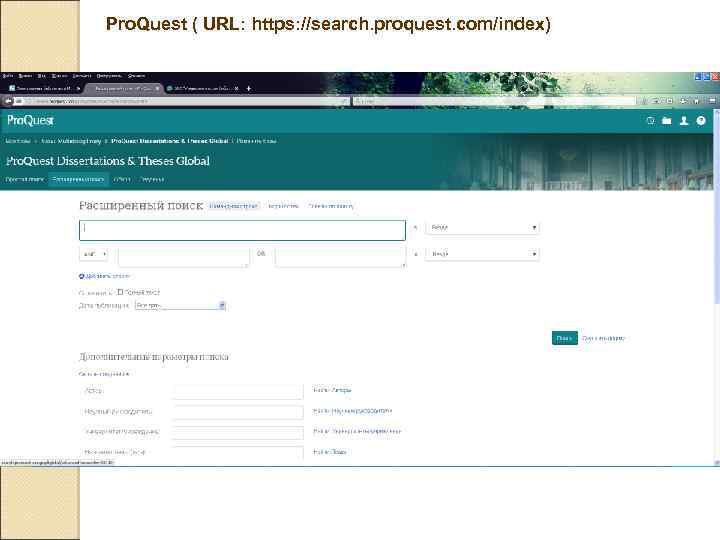720x540 pixels.
Task: Close the third browser tab
Action: coord(236,88)
